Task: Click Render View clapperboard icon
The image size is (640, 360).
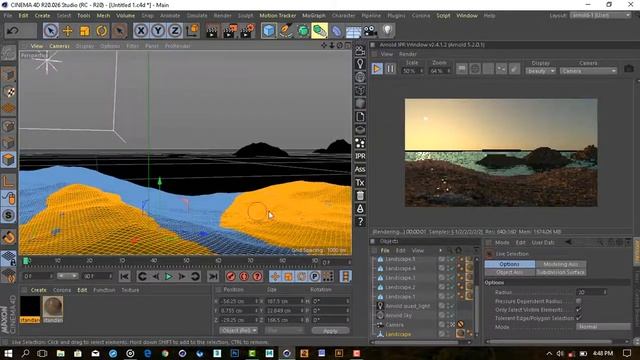Action: point(212,31)
